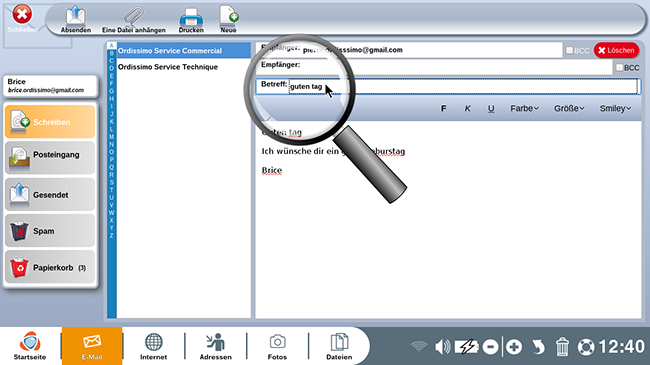
Task: Toggle BCC checkbox for second recipient
Action: pyautogui.click(x=619, y=67)
